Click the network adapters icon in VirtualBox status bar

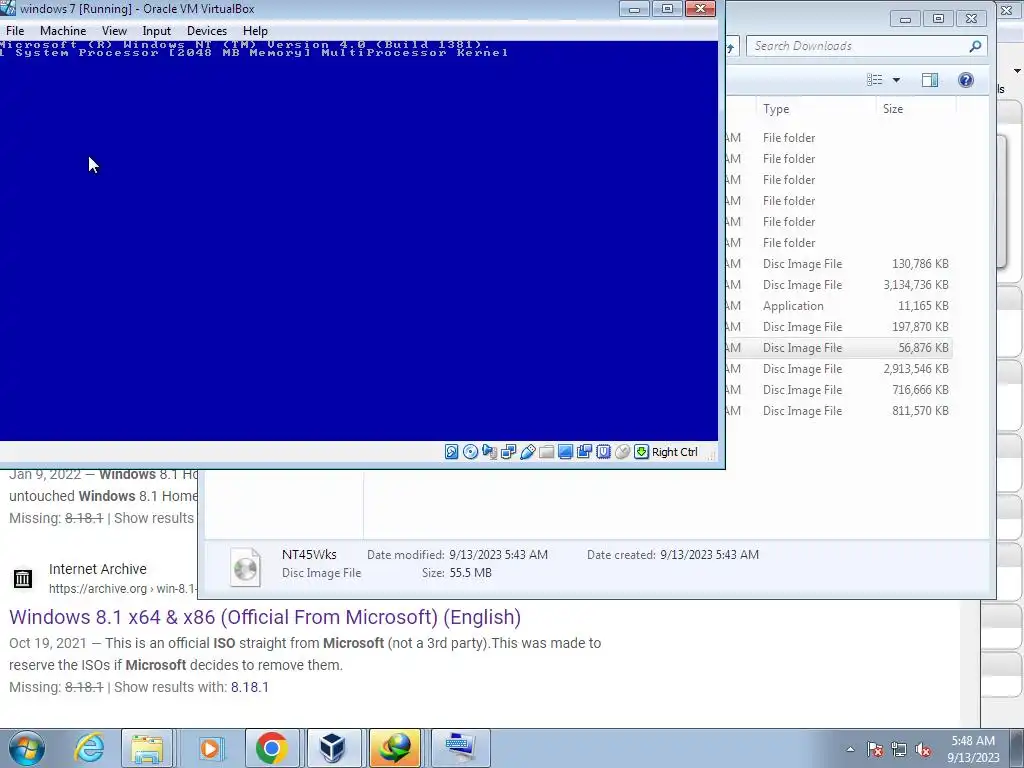[x=508, y=452]
